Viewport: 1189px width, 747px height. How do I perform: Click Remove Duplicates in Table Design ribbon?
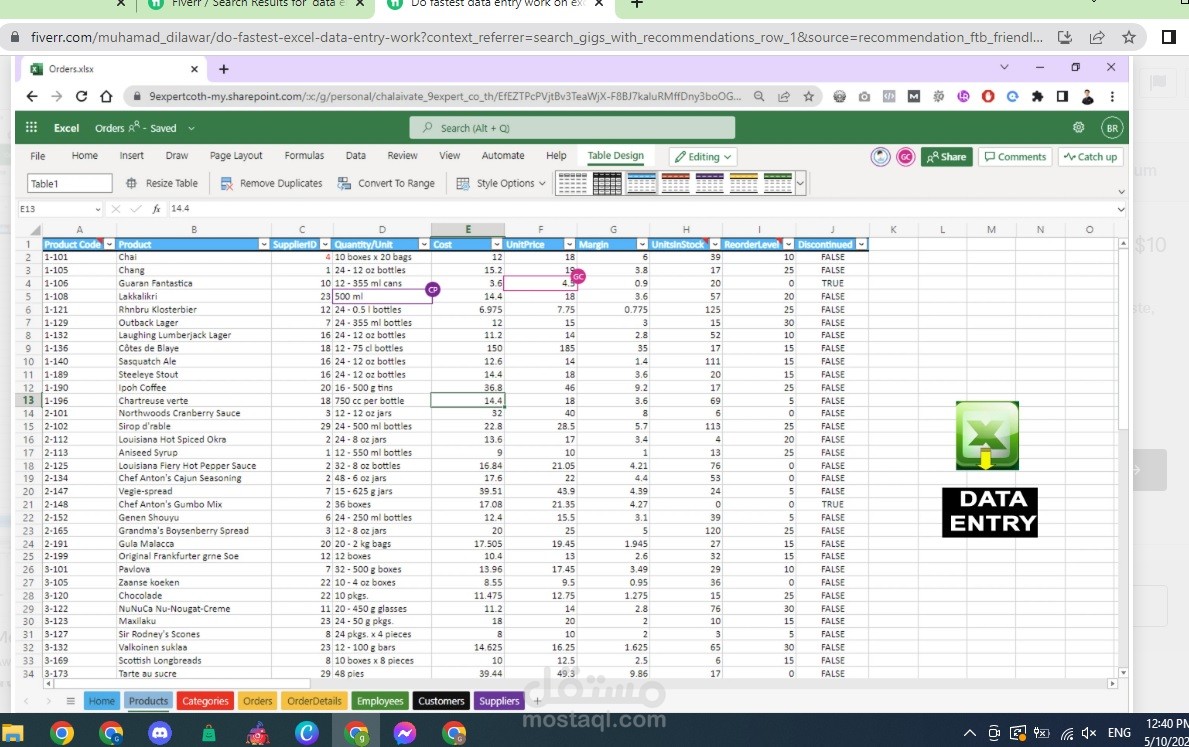click(271, 184)
